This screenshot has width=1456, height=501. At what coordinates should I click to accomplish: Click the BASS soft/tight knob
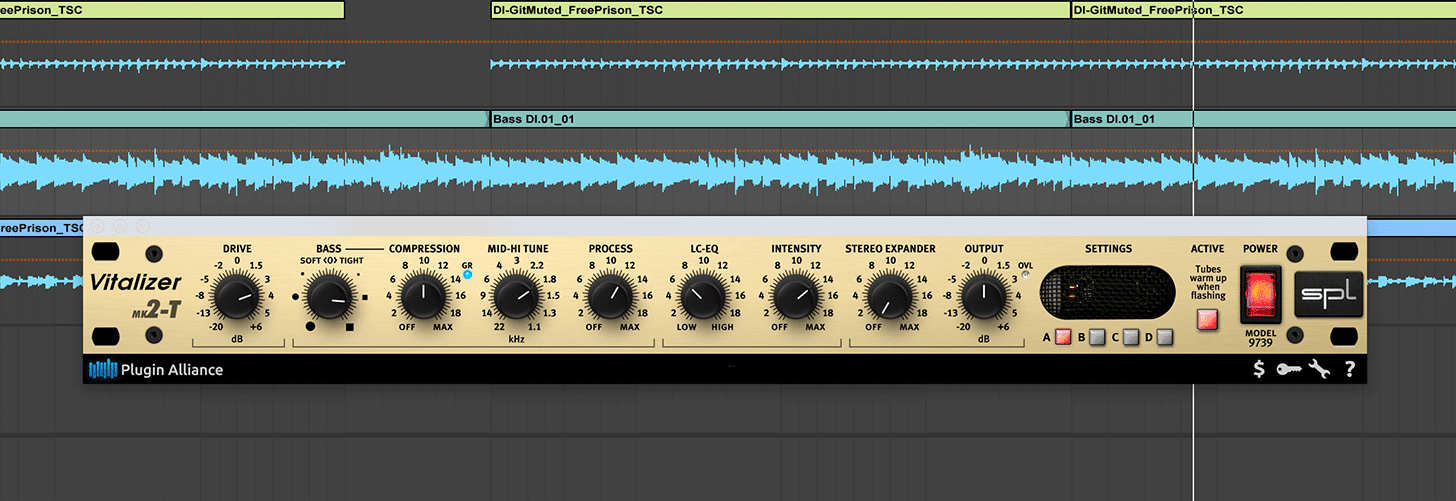point(330,296)
